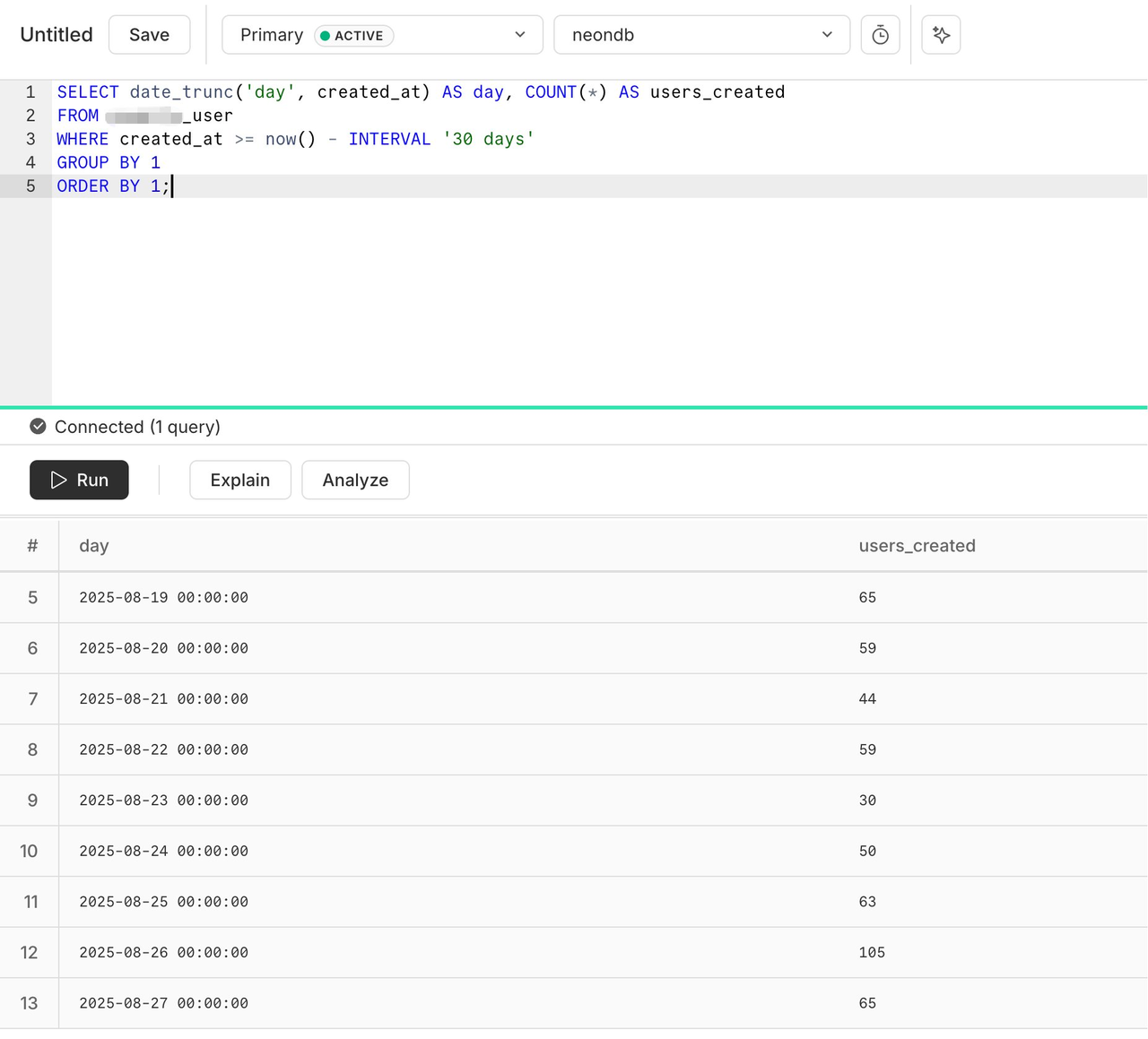This screenshot has height=1039, width=1148.
Task: Open the query history clock icon
Action: [880, 35]
